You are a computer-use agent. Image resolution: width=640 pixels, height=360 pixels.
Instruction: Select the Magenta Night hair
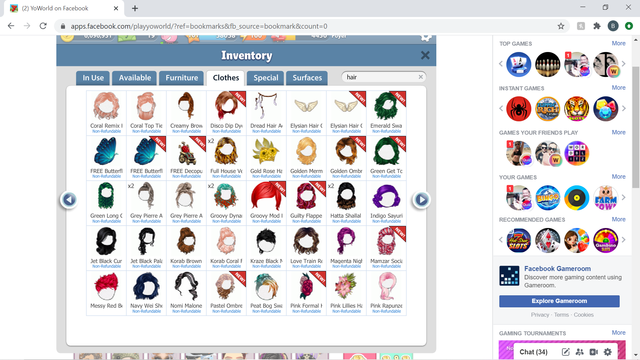(x=346, y=247)
